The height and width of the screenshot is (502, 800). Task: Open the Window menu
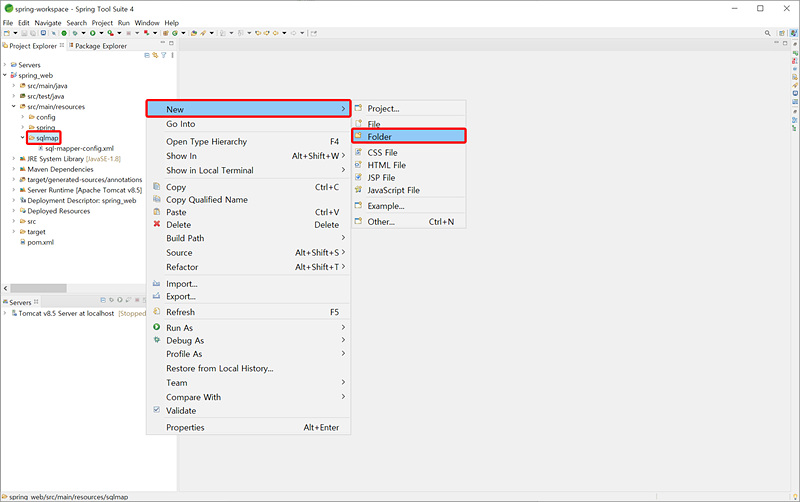(x=147, y=23)
